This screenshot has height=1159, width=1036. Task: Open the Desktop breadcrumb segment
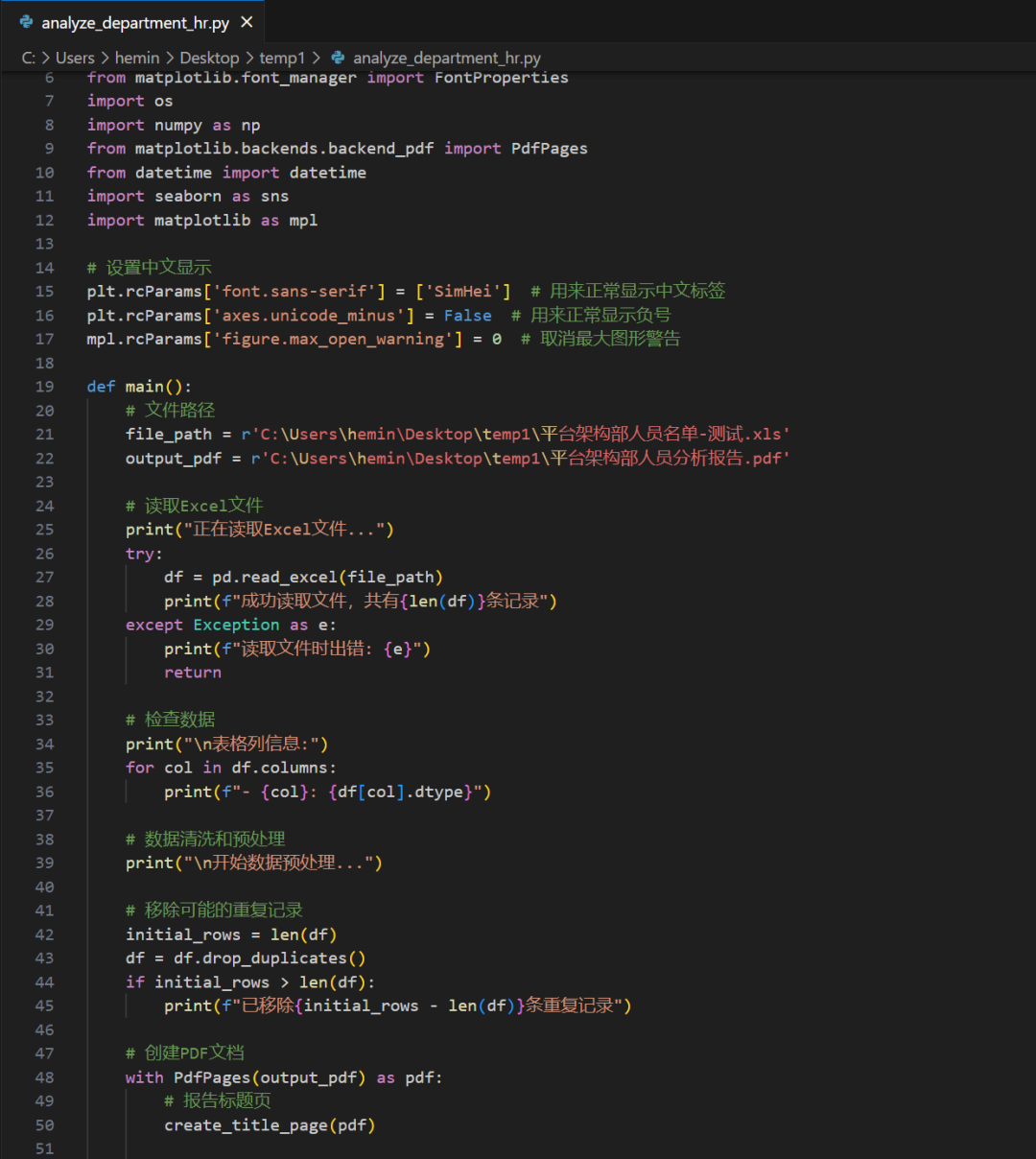point(209,58)
